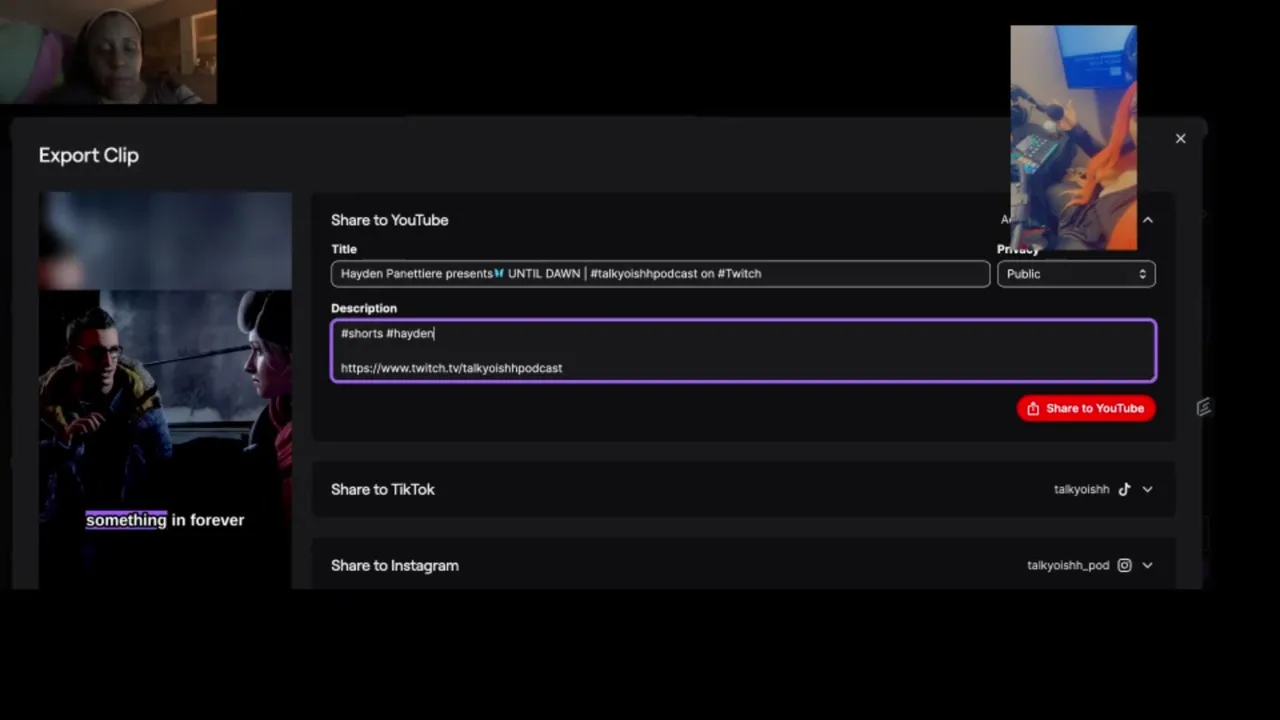
Task: Click the twitch.tv/talkyoishhpodcast URL in description
Action: 451,368
